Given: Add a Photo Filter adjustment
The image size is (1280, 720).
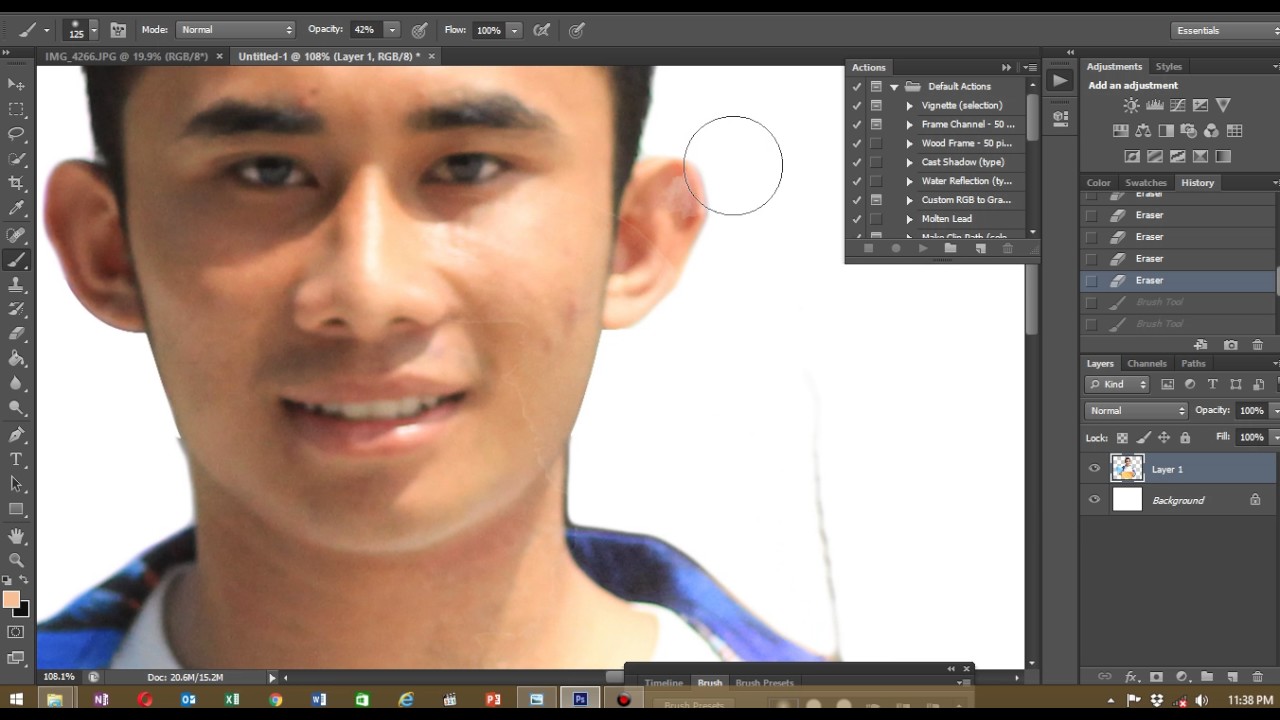Looking at the screenshot, I should [1189, 131].
